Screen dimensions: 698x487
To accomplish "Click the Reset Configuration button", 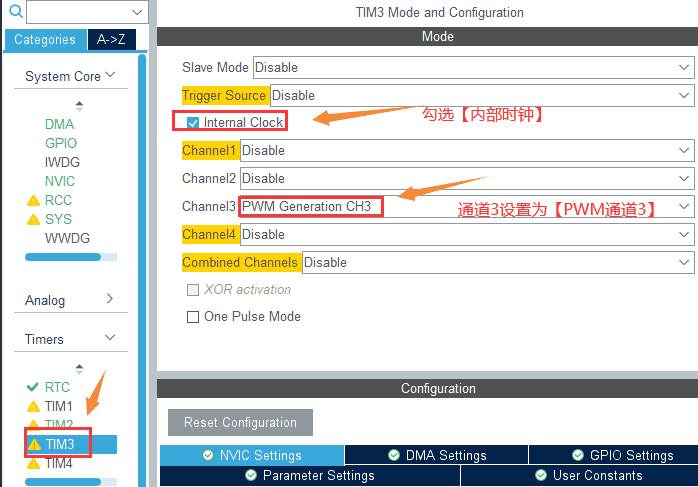I will pyautogui.click(x=240, y=422).
